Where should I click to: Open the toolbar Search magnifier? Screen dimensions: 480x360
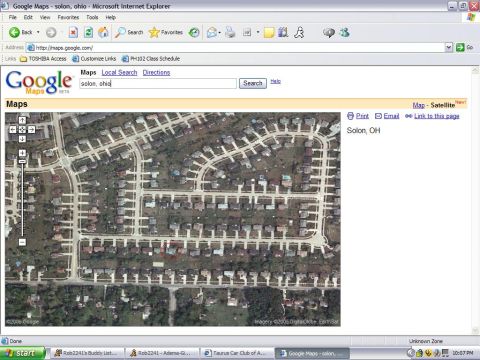pyautogui.click(x=129, y=32)
